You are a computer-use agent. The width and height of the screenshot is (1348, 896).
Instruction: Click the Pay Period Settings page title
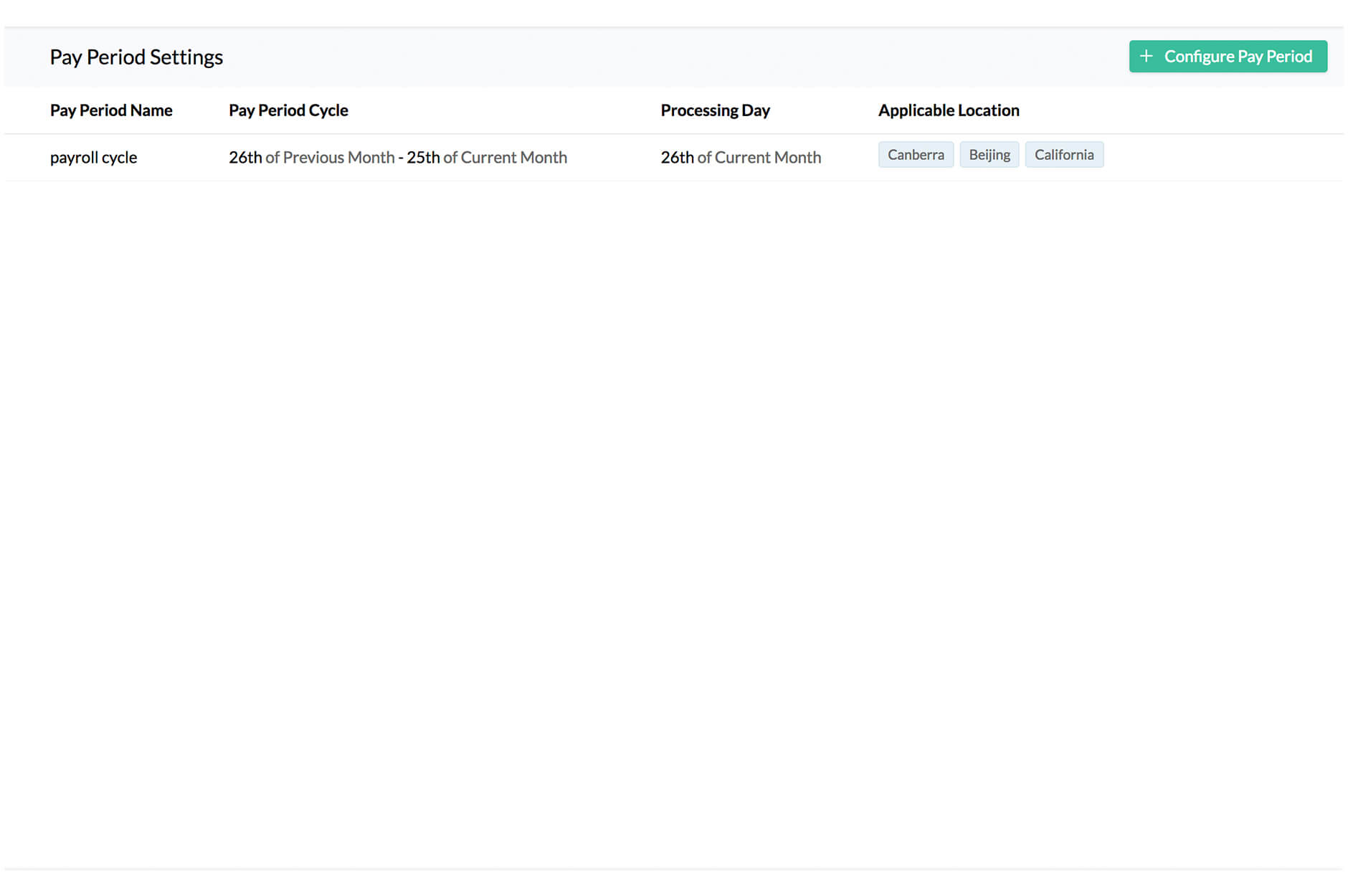pos(136,57)
